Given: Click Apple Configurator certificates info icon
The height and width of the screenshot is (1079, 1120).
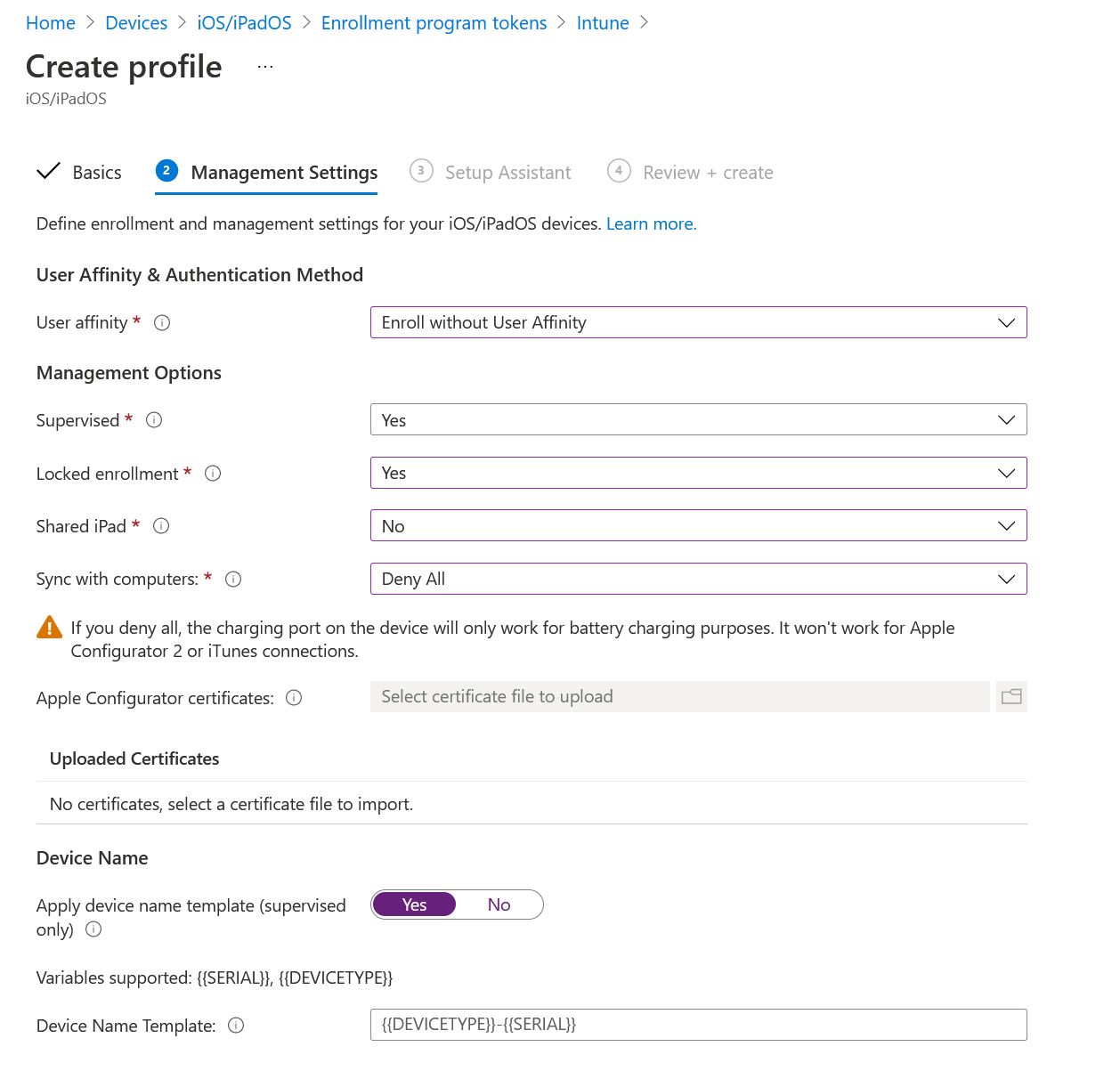Looking at the screenshot, I should (x=294, y=698).
